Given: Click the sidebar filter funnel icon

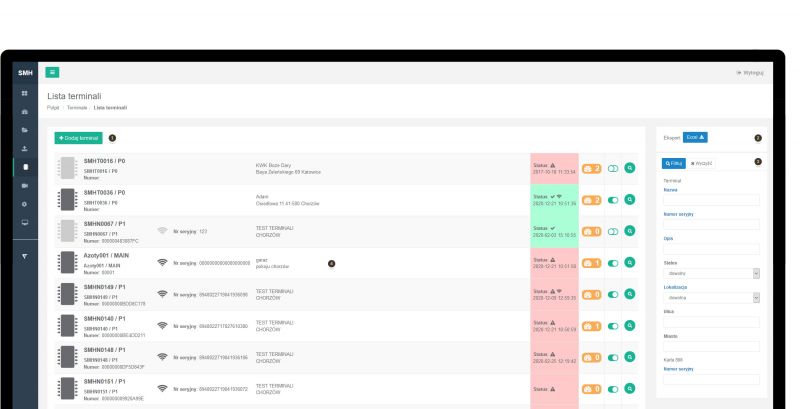Looking at the screenshot, I should [25, 255].
